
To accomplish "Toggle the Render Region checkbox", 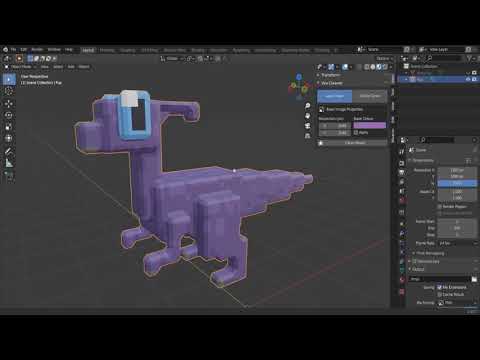I will coord(440,207).
